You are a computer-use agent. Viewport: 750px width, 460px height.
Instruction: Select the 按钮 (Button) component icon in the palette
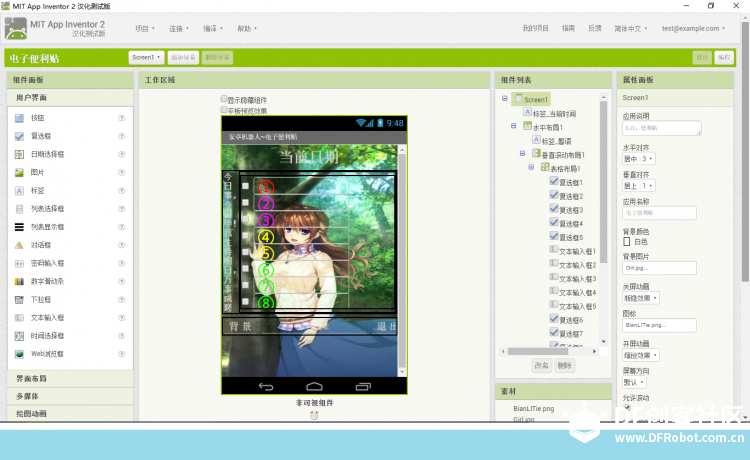[19, 118]
